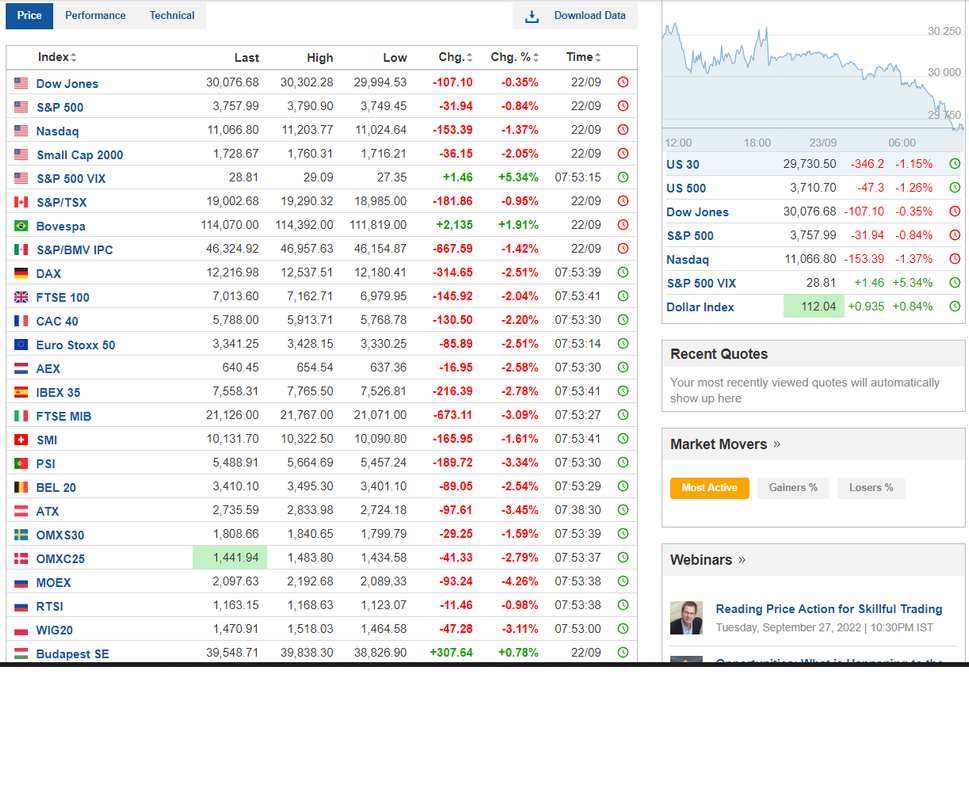Open the CAC 40 index link
Image resolution: width=969 pixels, height=800 pixels.
[x=57, y=321]
